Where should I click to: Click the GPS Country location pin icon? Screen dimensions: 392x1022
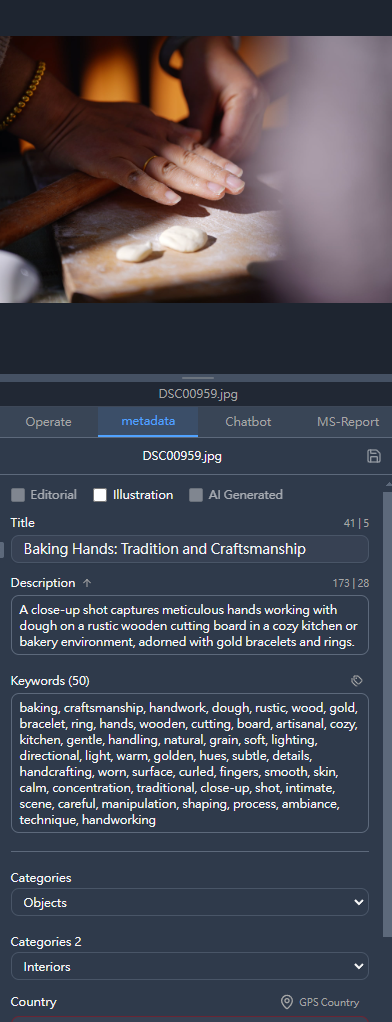coord(286,1002)
